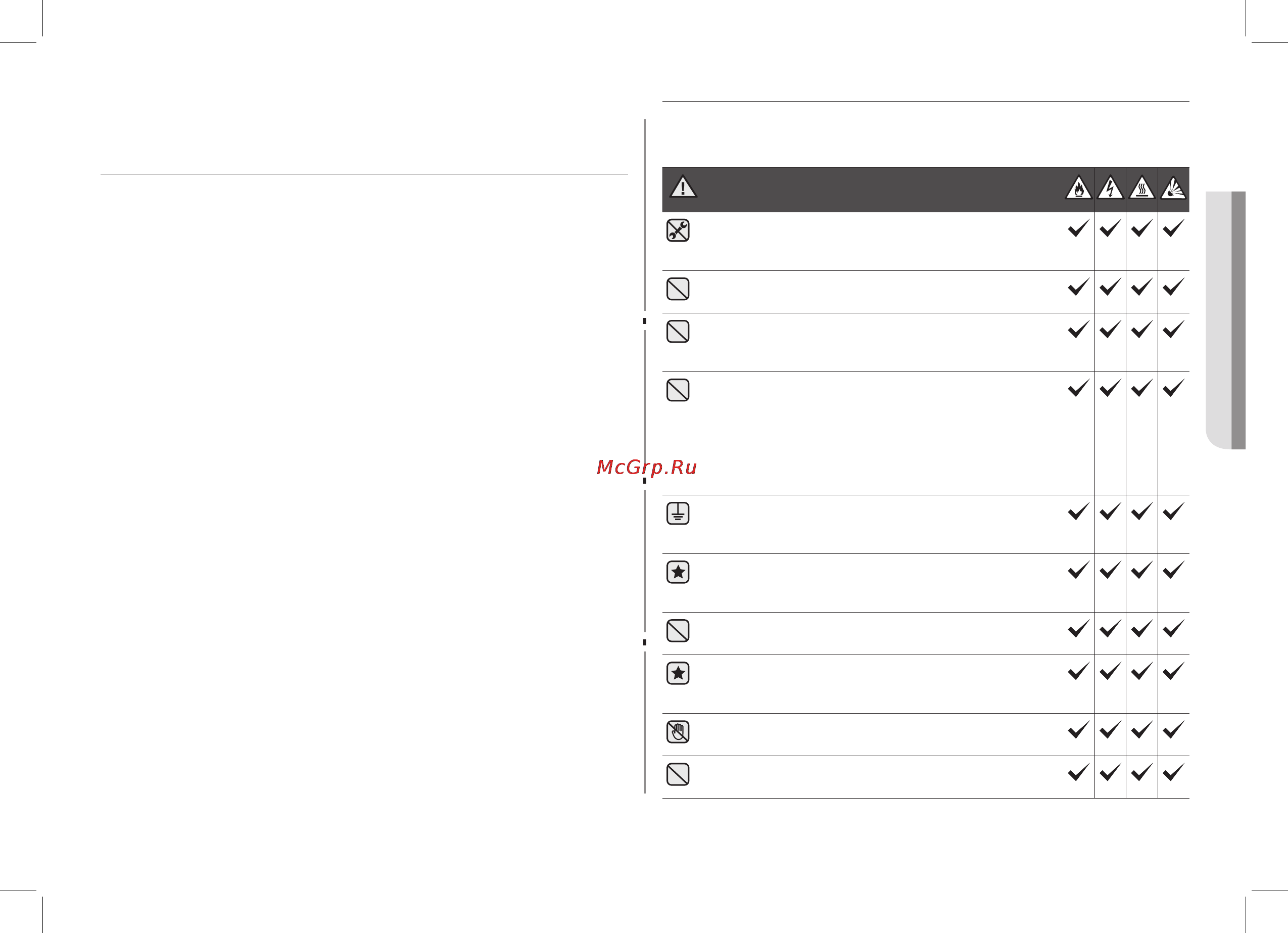Click the dark header bar of the table
This screenshot has width=1288, height=933.
point(926,190)
